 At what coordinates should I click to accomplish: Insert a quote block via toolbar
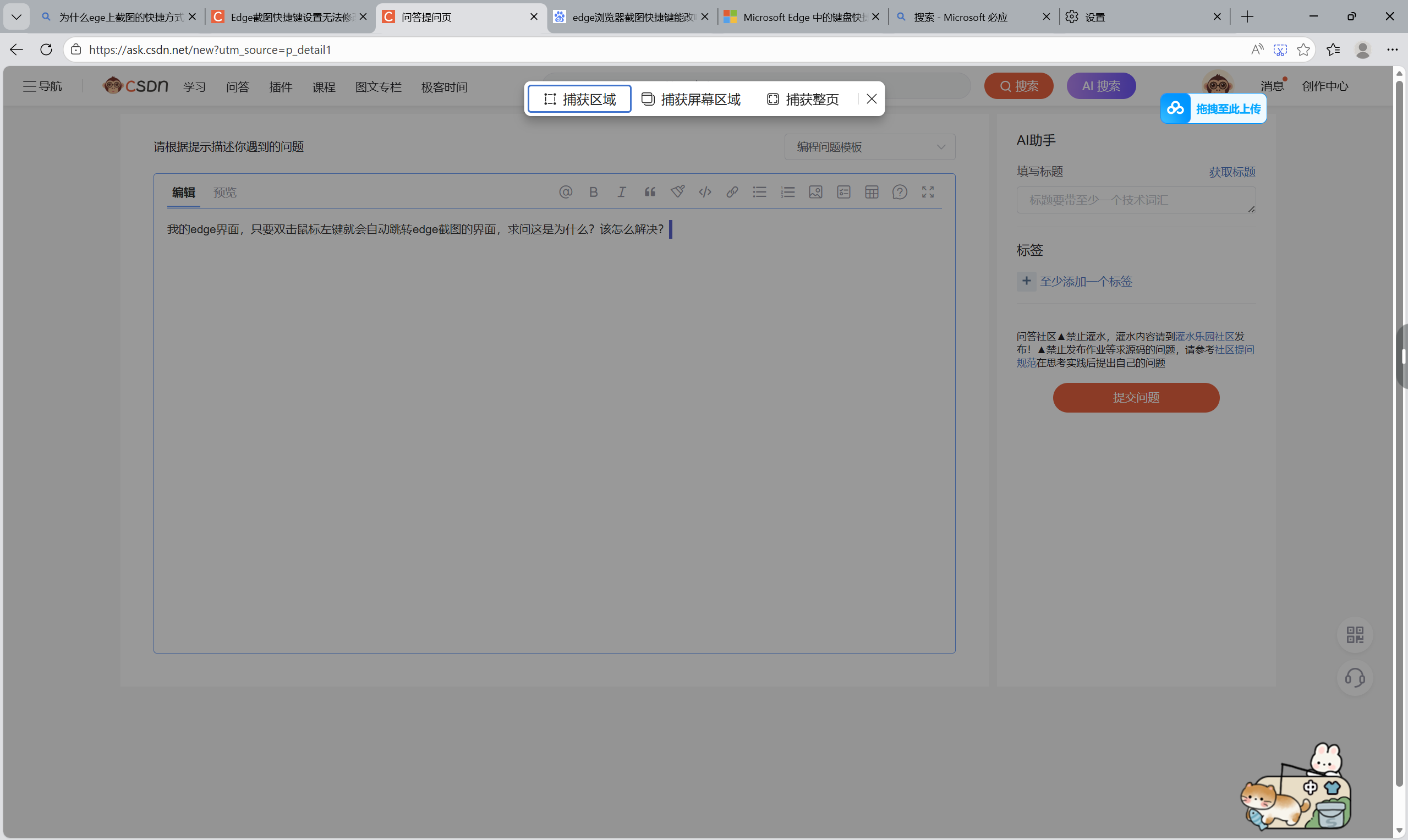tap(649, 192)
